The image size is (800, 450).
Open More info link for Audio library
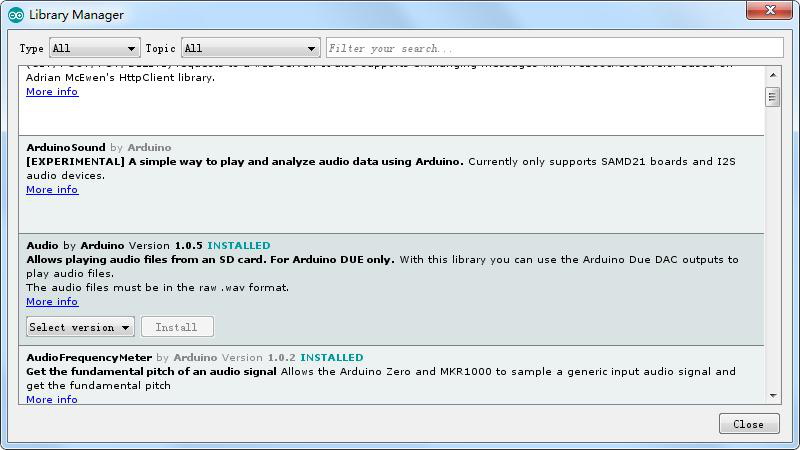(52, 302)
